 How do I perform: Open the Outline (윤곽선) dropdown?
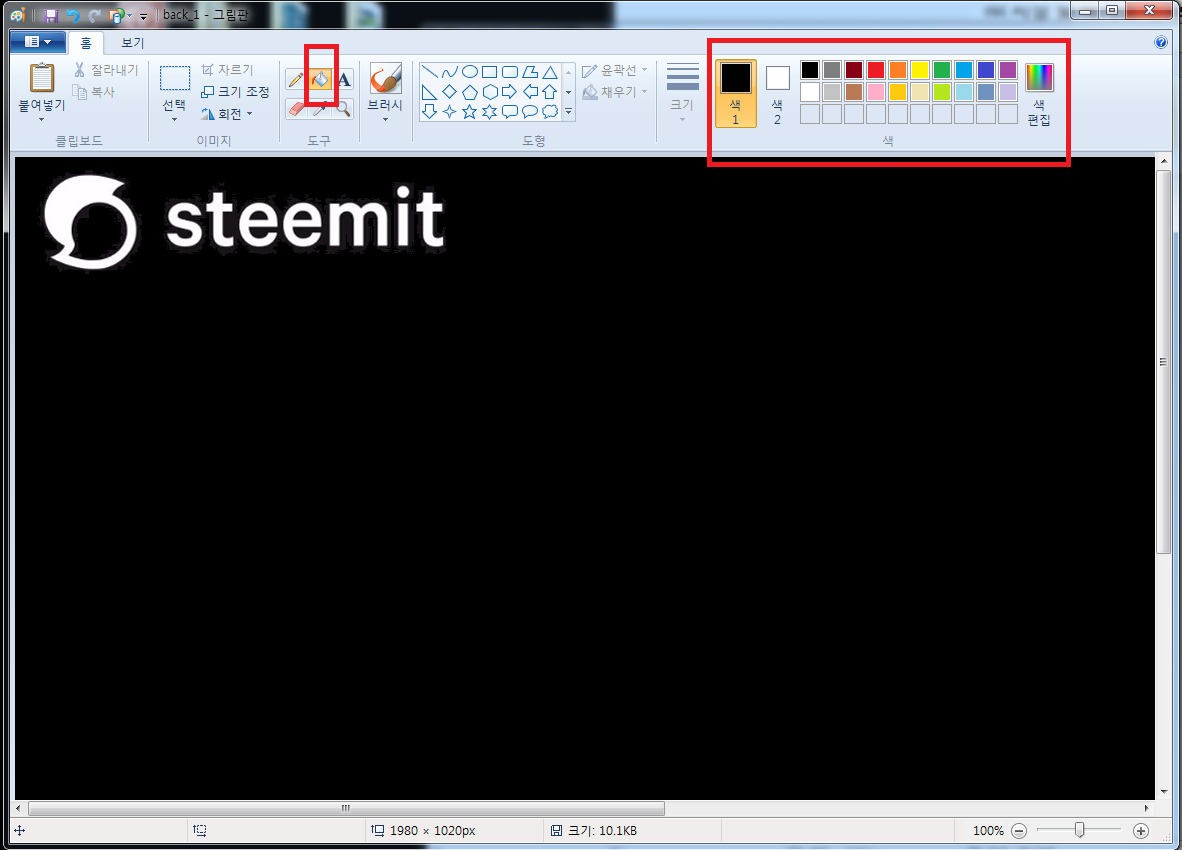pyautogui.click(x=615, y=70)
